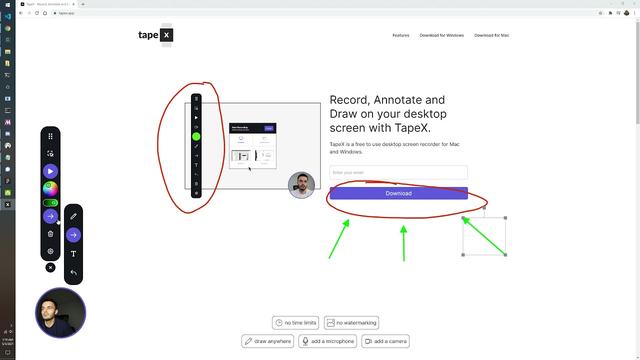The height and width of the screenshot is (360, 640).
Task: Select the arrow tool in drawing submenu
Action: click(73, 235)
